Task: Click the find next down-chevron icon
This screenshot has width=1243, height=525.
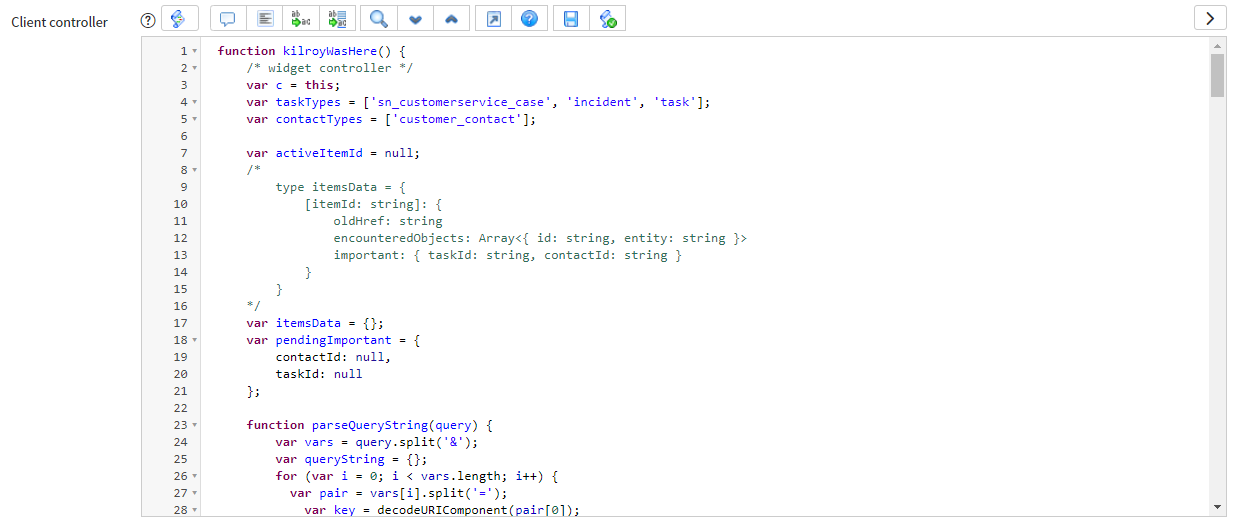Action: (415, 18)
